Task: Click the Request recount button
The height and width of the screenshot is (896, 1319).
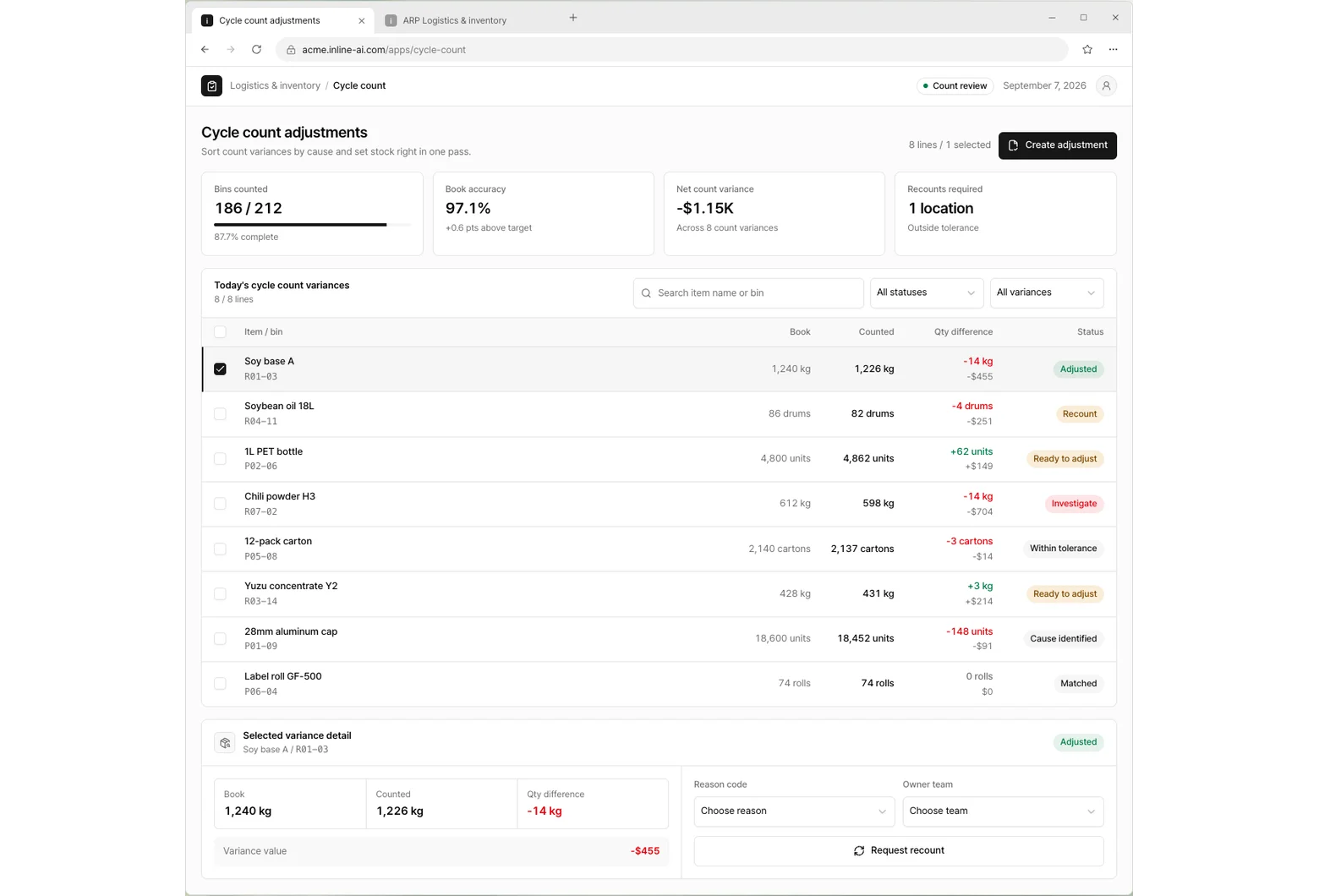Action: click(x=899, y=851)
